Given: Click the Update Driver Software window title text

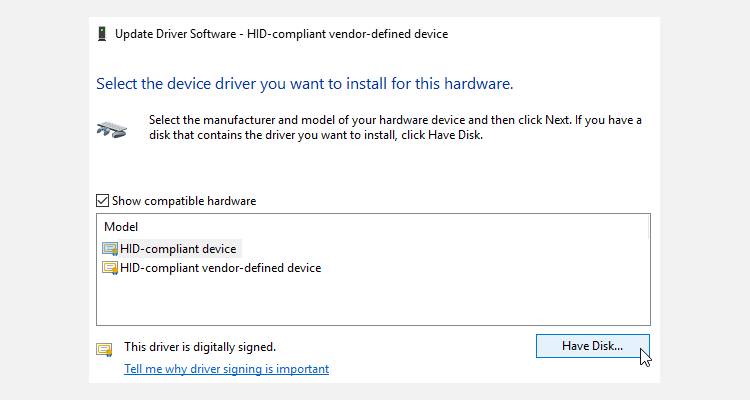Looking at the screenshot, I should click(x=282, y=34).
